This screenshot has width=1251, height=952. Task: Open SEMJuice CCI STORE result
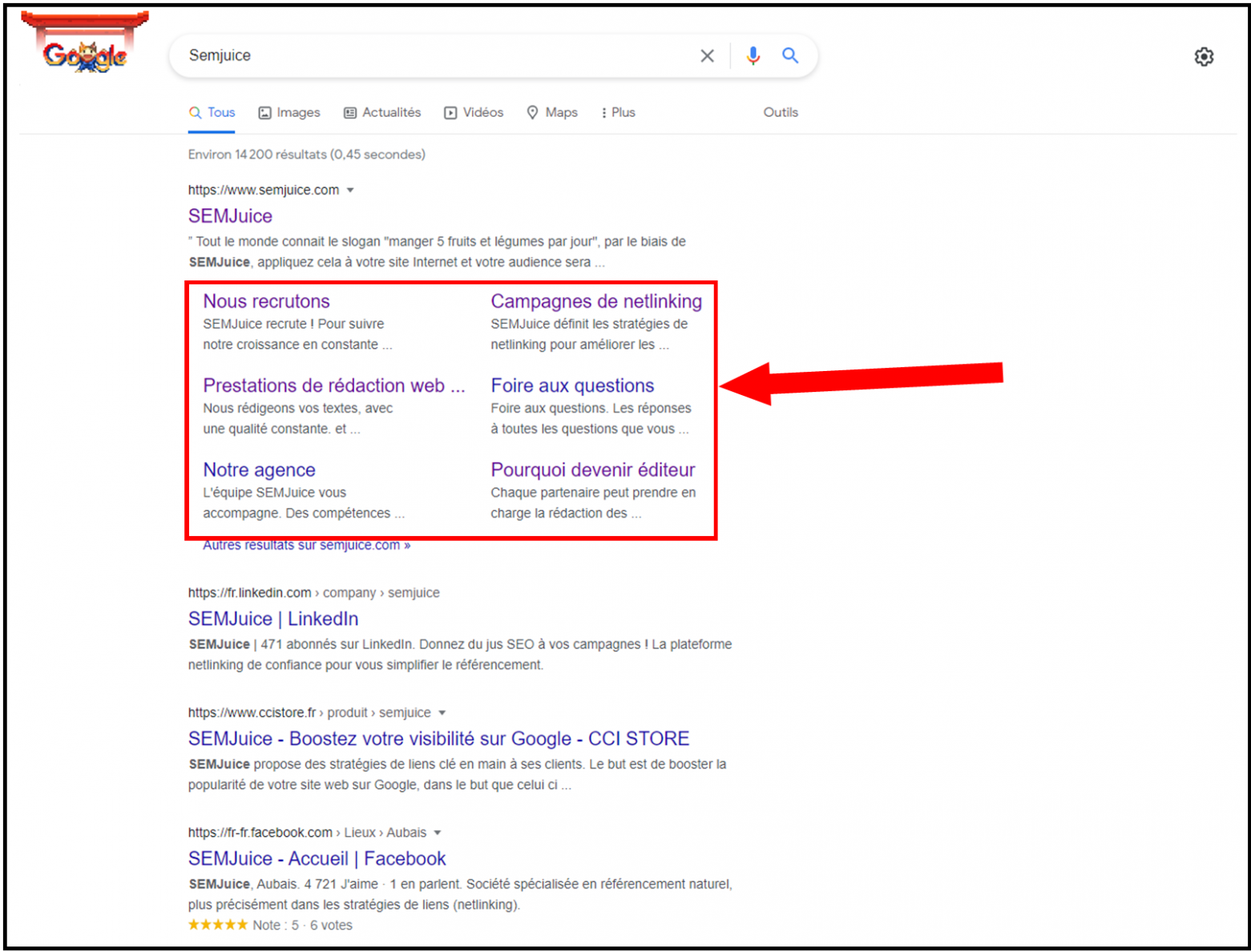[438, 739]
